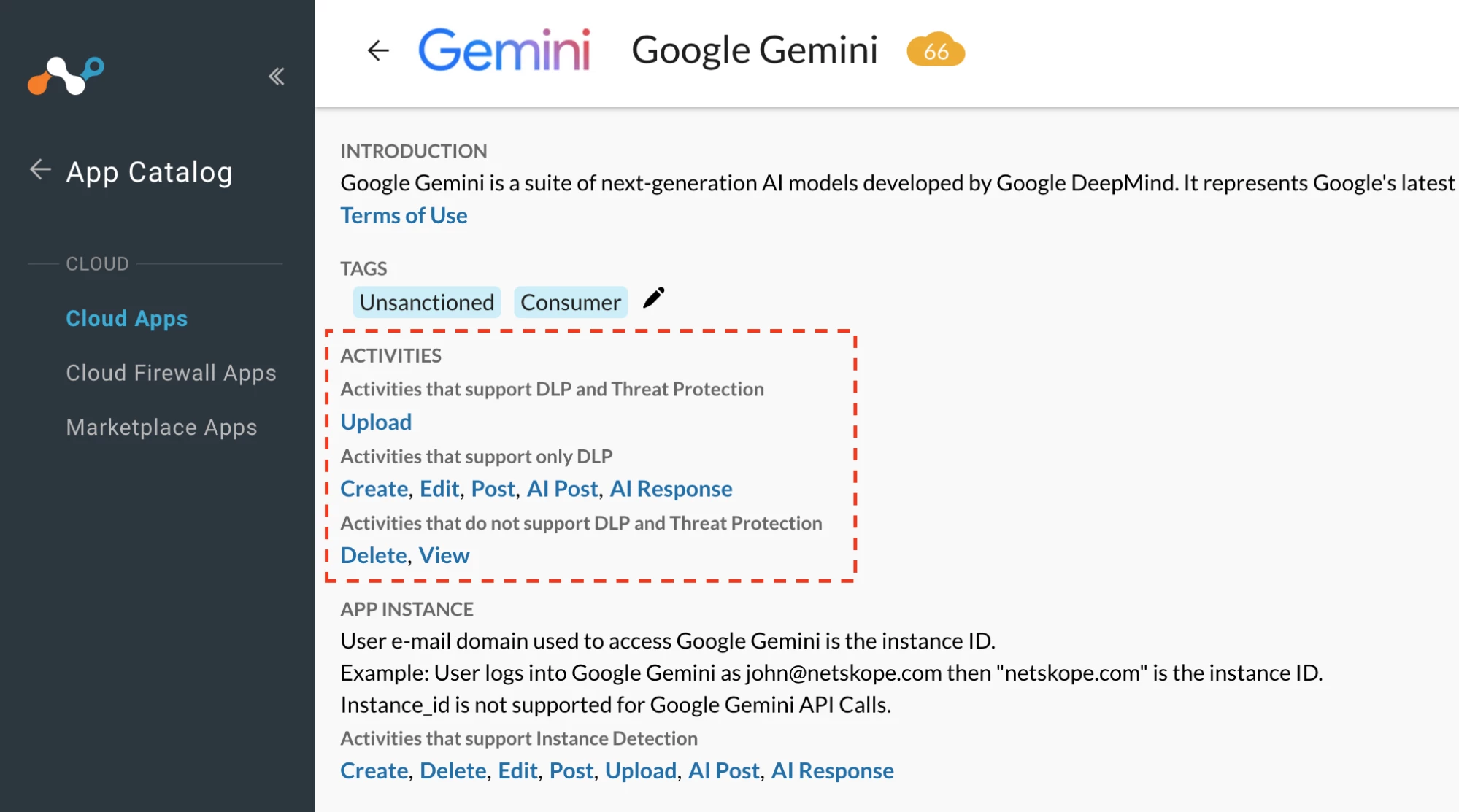This screenshot has height=812, width=1459.
Task: Click the Consumer tag
Action: pos(570,302)
